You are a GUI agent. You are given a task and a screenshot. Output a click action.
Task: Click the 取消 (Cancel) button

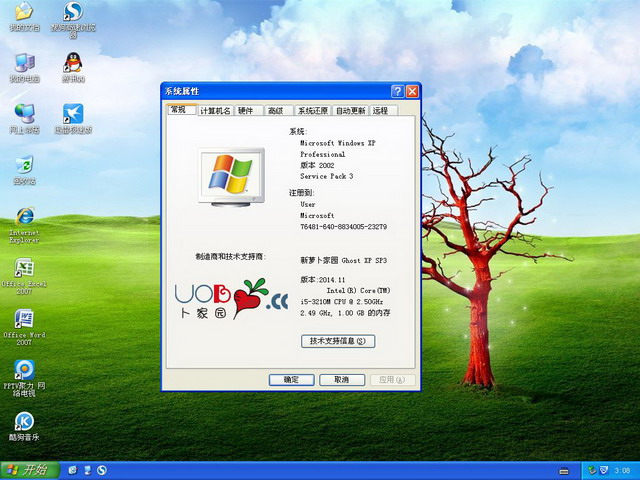pos(342,380)
